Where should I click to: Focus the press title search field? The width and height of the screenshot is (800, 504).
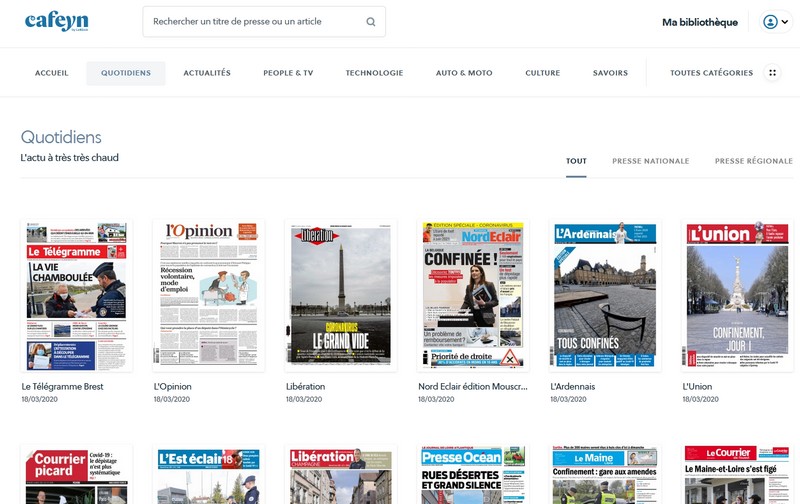pos(264,21)
